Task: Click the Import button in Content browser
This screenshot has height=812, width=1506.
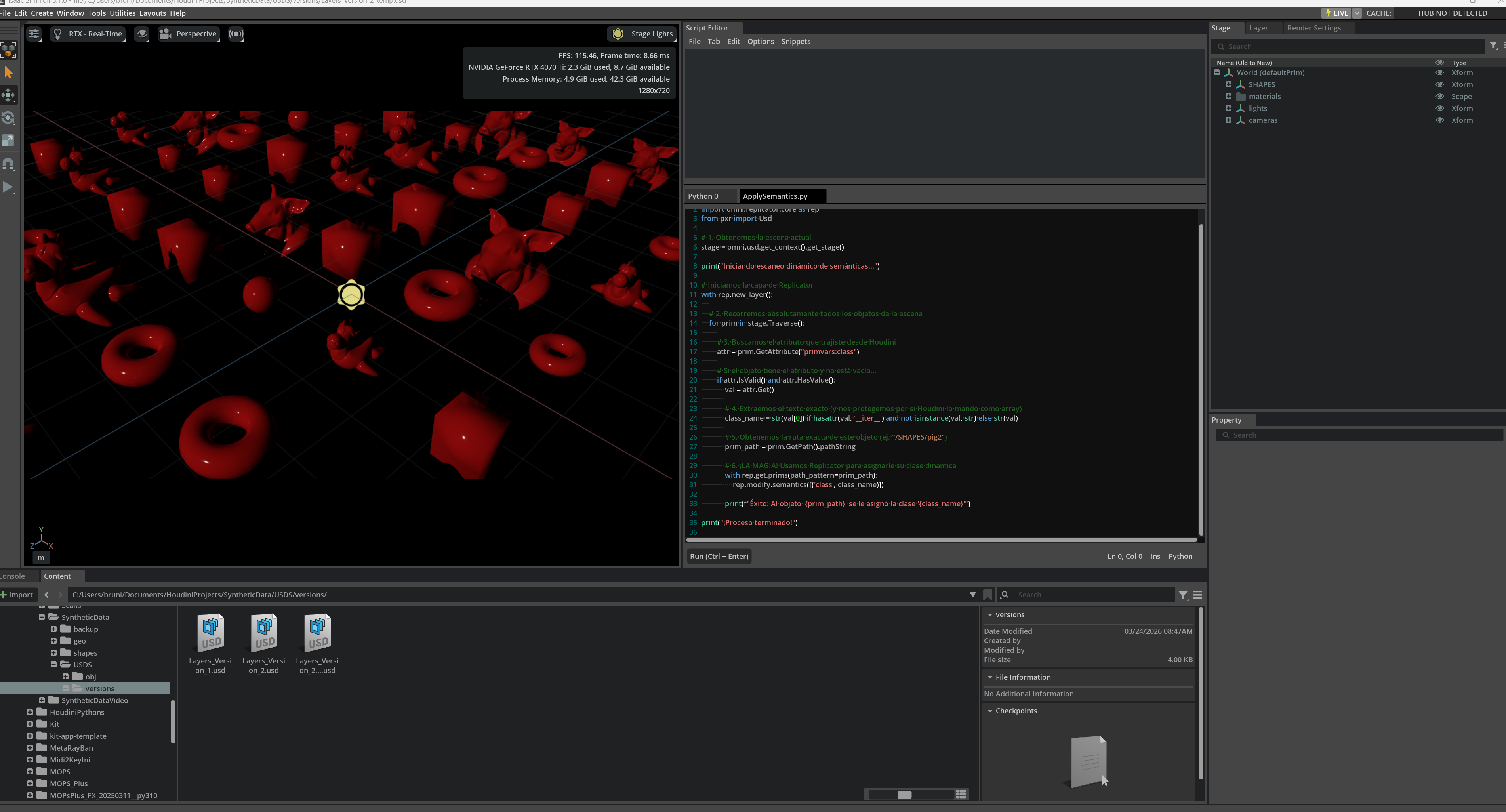Action: click(17, 595)
